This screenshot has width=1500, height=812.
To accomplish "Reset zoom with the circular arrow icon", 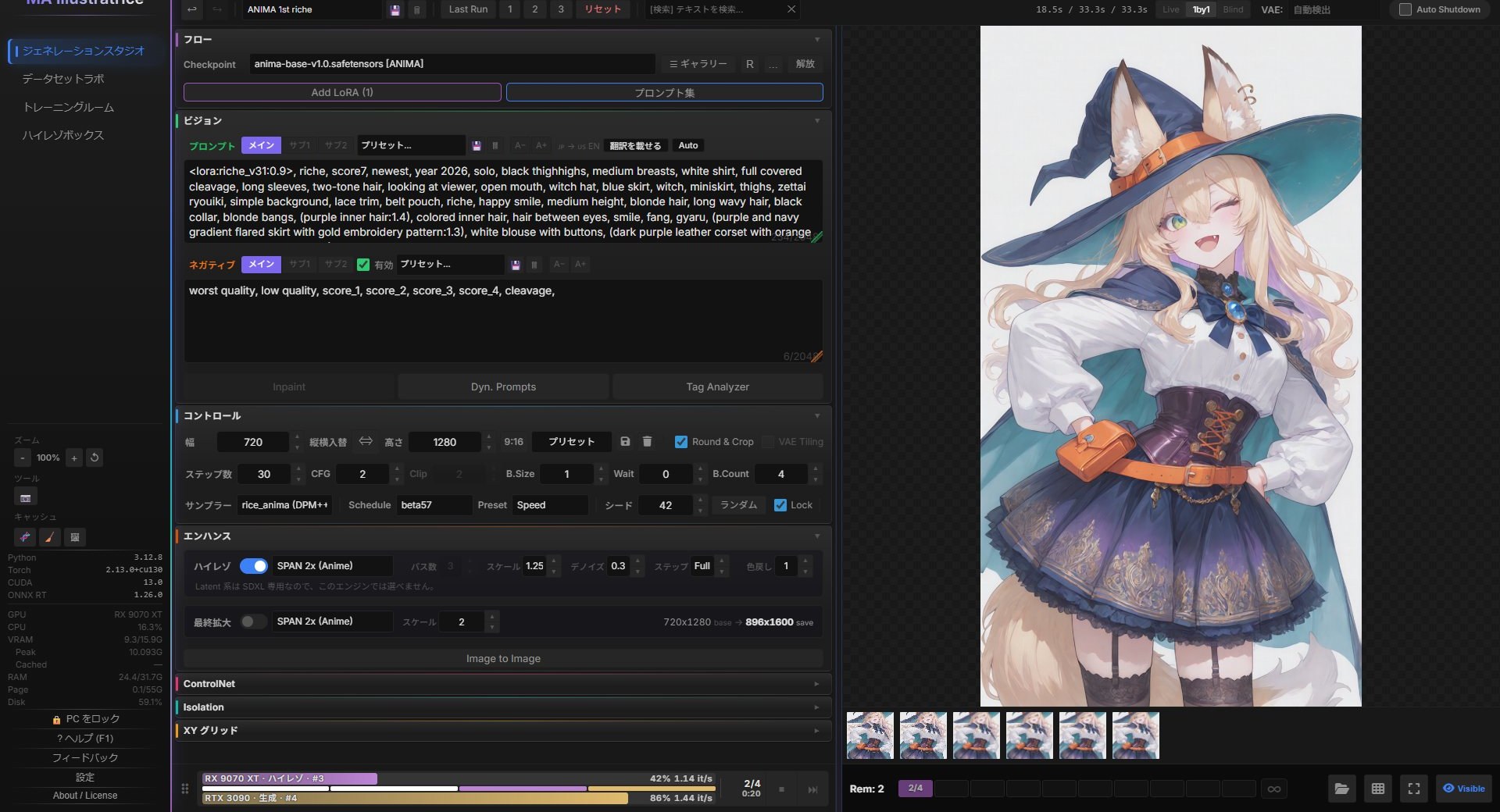I will tap(95, 458).
